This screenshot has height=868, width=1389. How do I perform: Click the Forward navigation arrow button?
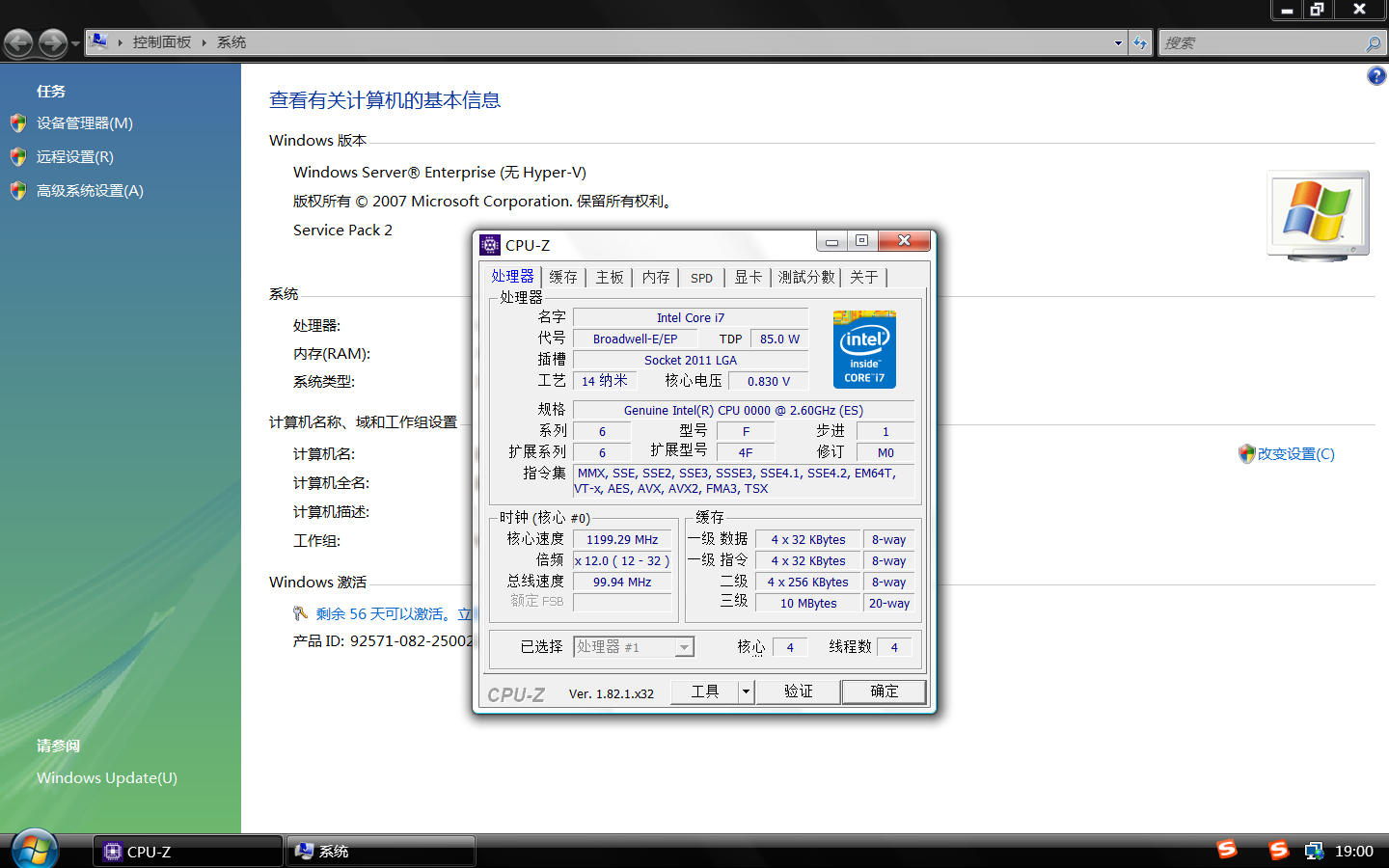53,42
